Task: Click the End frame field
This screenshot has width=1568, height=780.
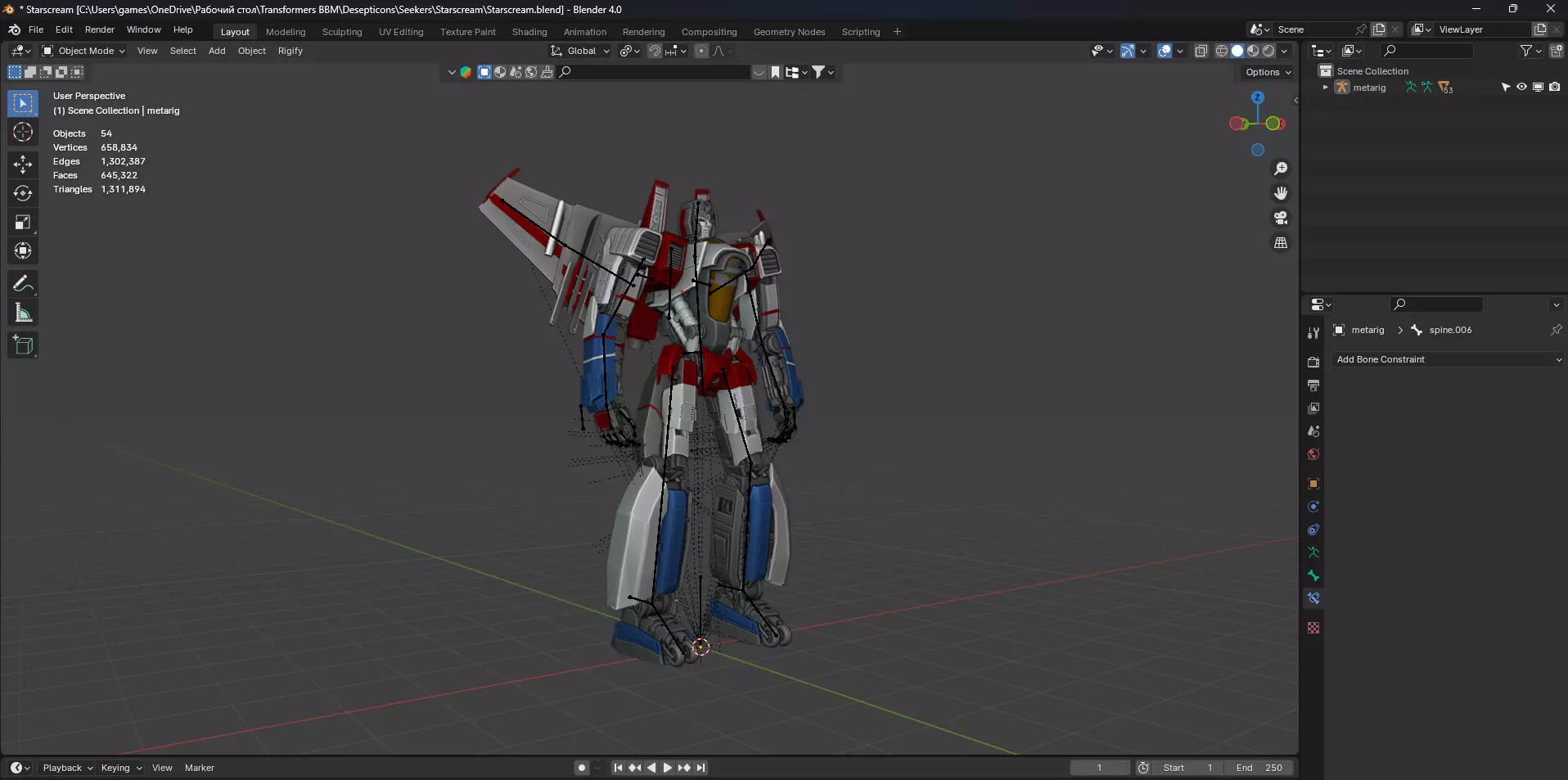Action: point(1259,768)
